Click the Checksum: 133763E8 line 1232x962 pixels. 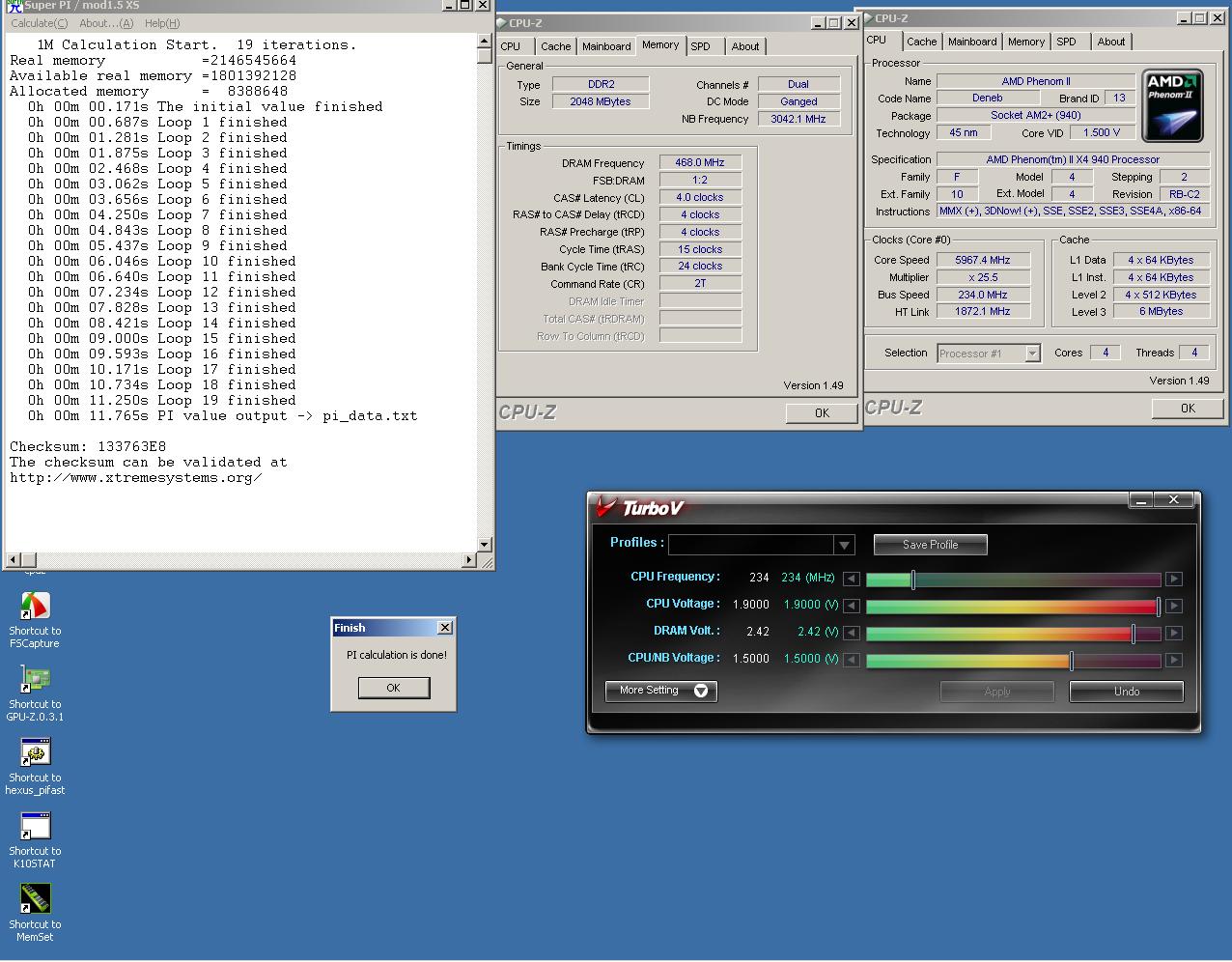(x=88, y=446)
